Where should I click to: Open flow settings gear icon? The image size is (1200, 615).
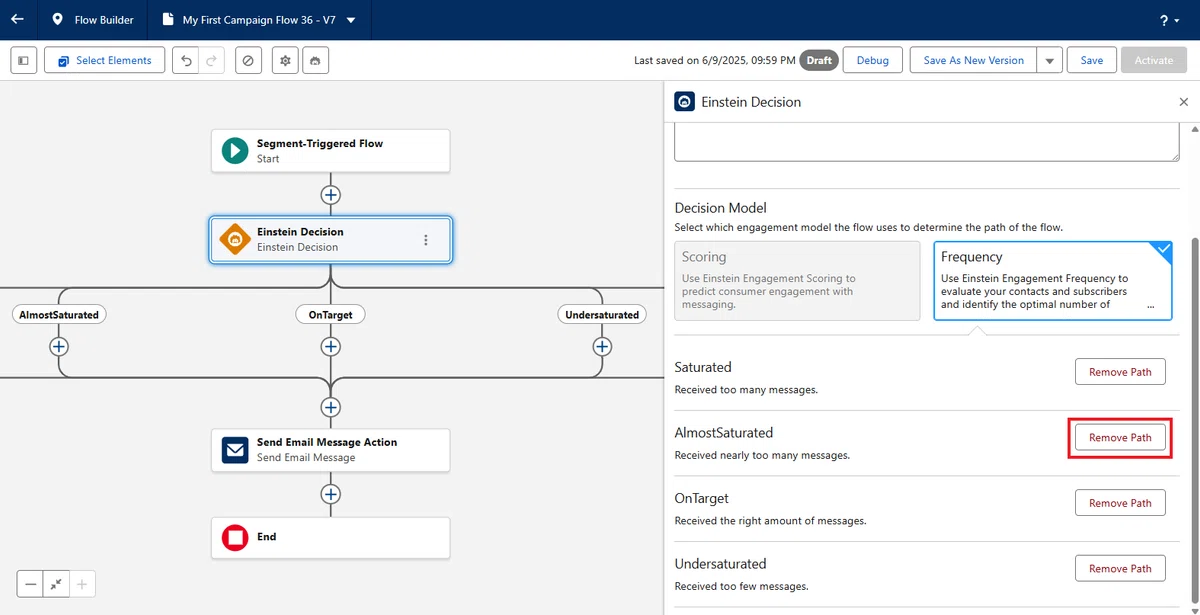[286, 60]
